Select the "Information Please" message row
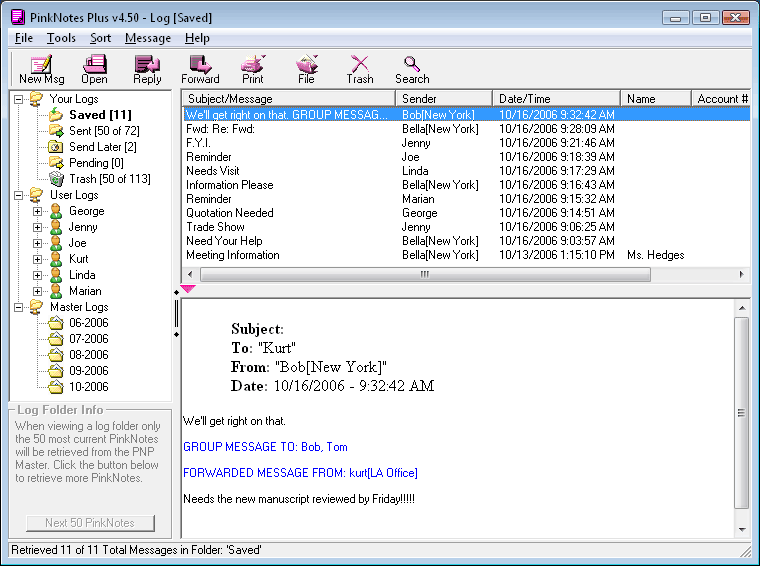 466,185
